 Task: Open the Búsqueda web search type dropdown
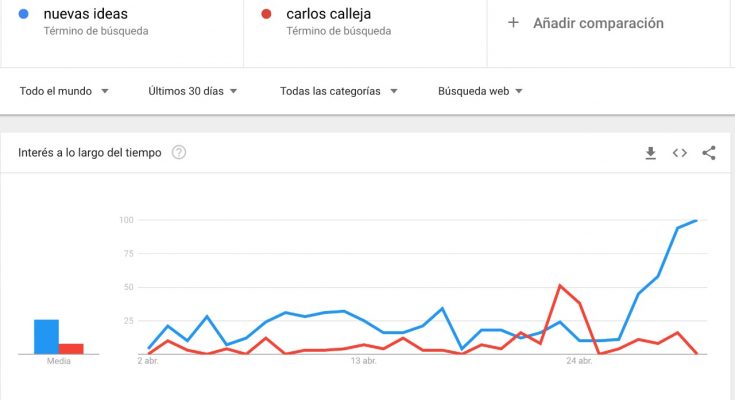click(x=480, y=91)
